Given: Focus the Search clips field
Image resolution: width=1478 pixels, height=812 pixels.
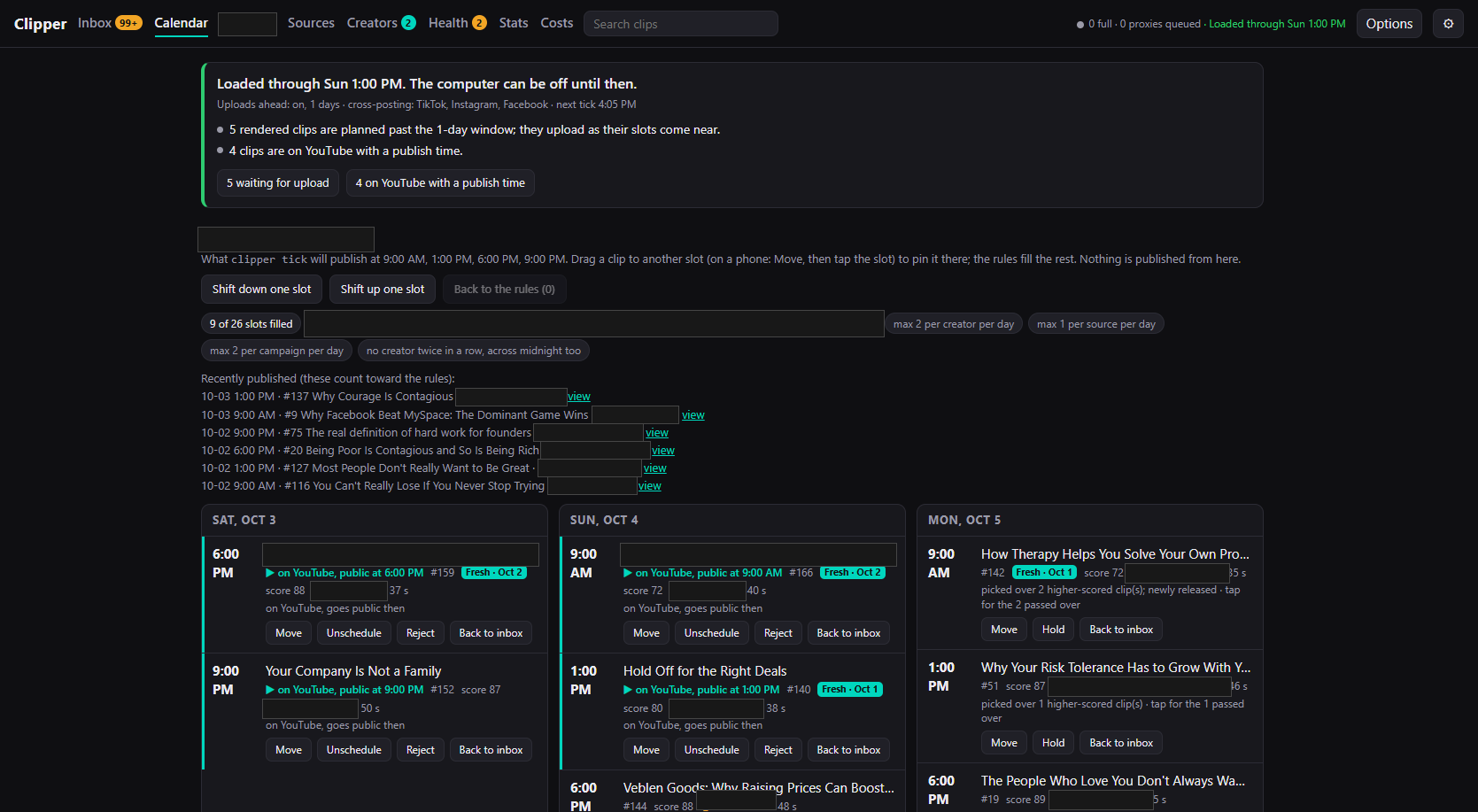Looking at the screenshot, I should pos(680,24).
